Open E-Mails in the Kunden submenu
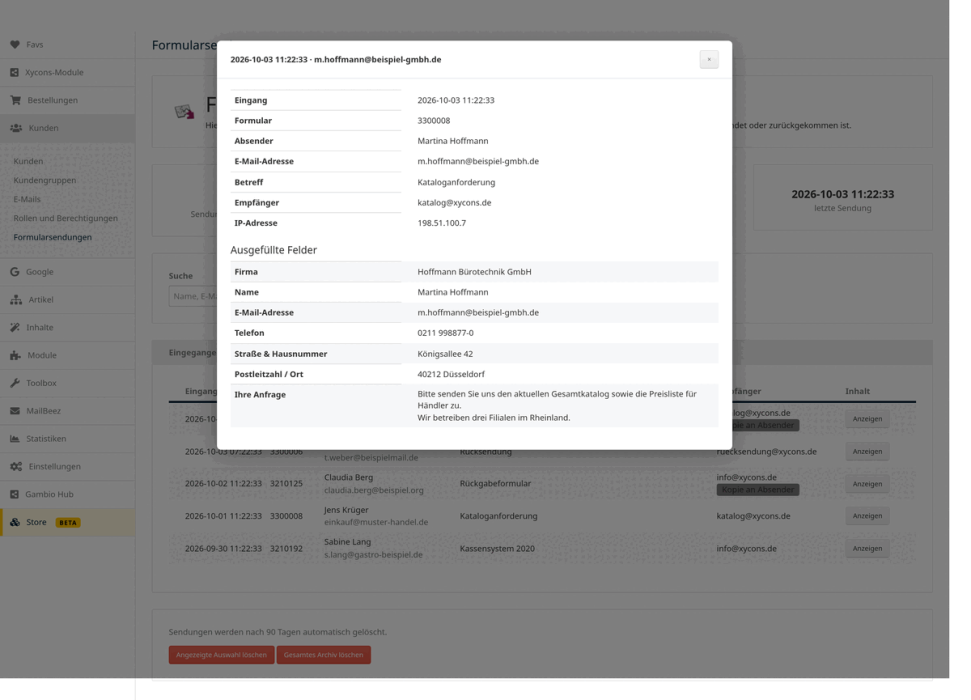 click(27, 199)
